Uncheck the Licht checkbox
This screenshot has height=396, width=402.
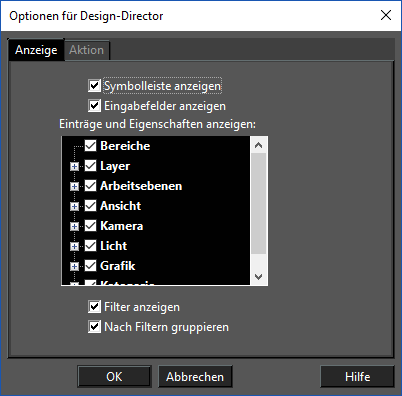[x=90, y=246]
